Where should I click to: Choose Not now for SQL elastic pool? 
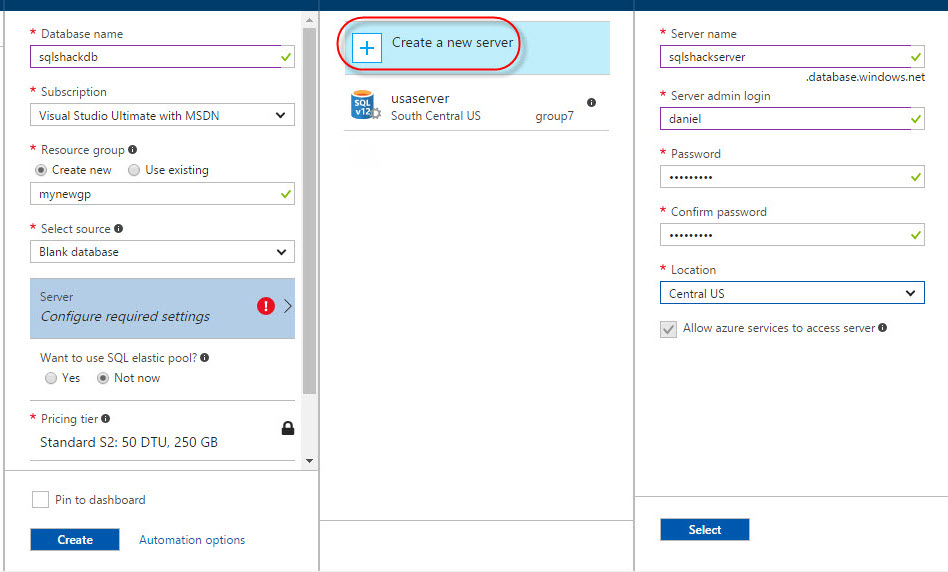pos(103,378)
